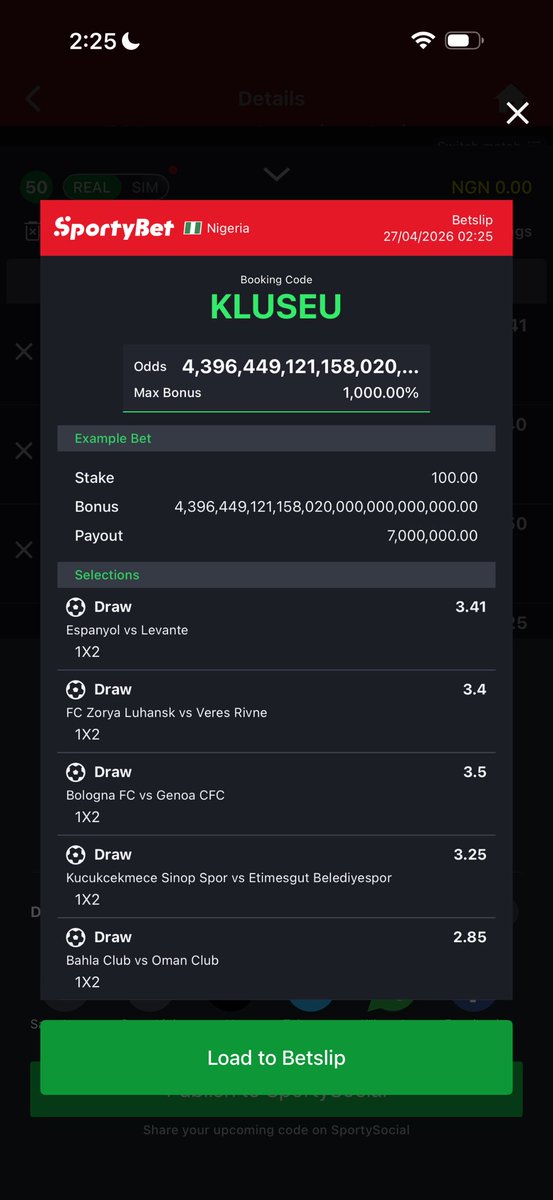Viewport: 553px width, 1200px height.
Task: Select Kucukcekmece Sinop Spor vs Etimesgut Belediyespor text
Action: 229,878
